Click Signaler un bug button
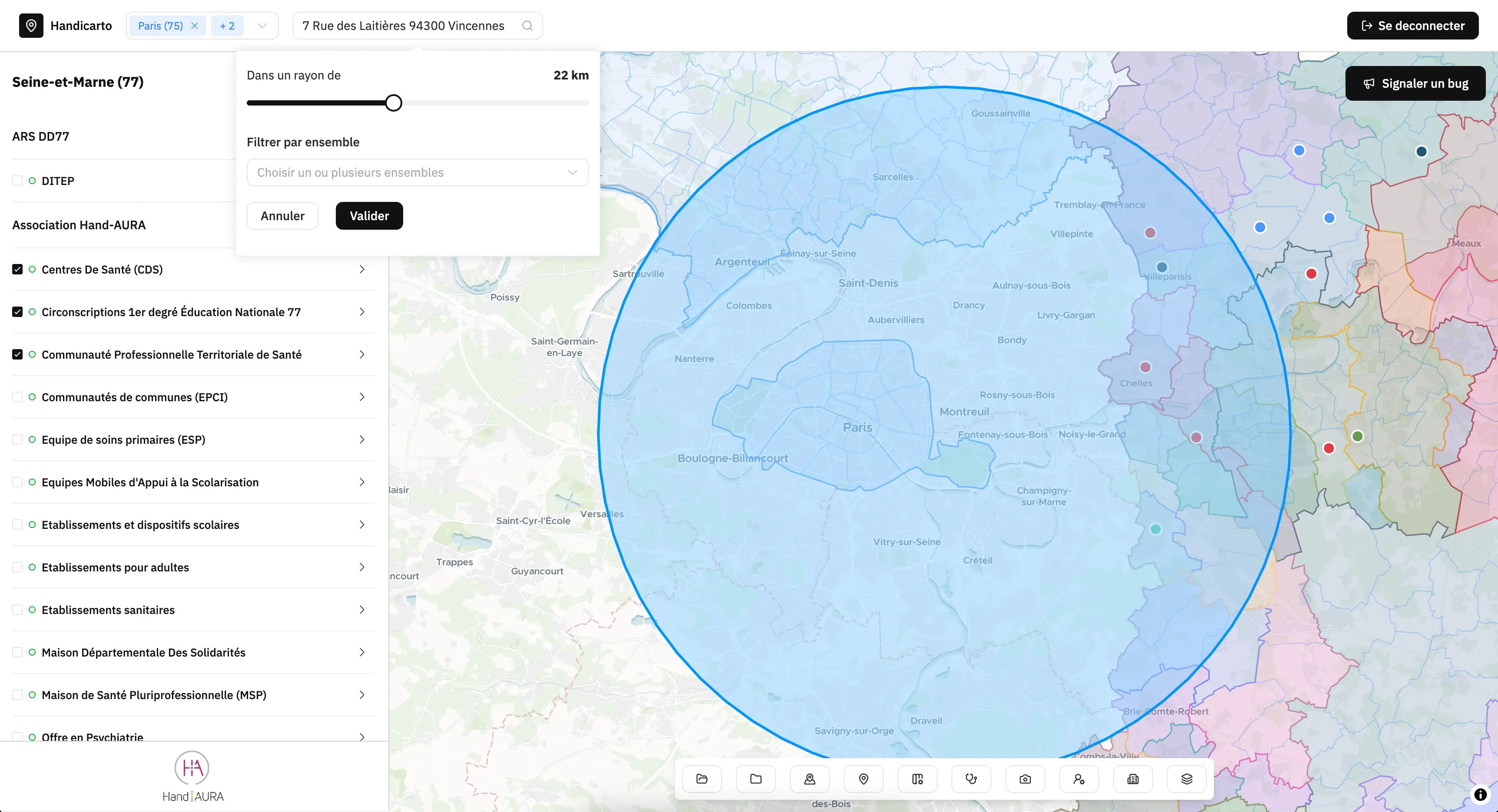 coord(1415,84)
